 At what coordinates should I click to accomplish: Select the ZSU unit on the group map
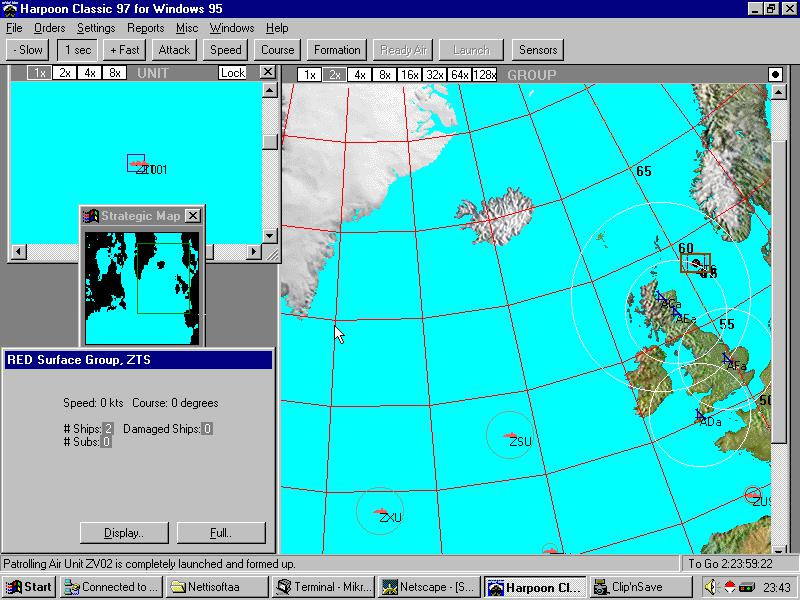511,436
